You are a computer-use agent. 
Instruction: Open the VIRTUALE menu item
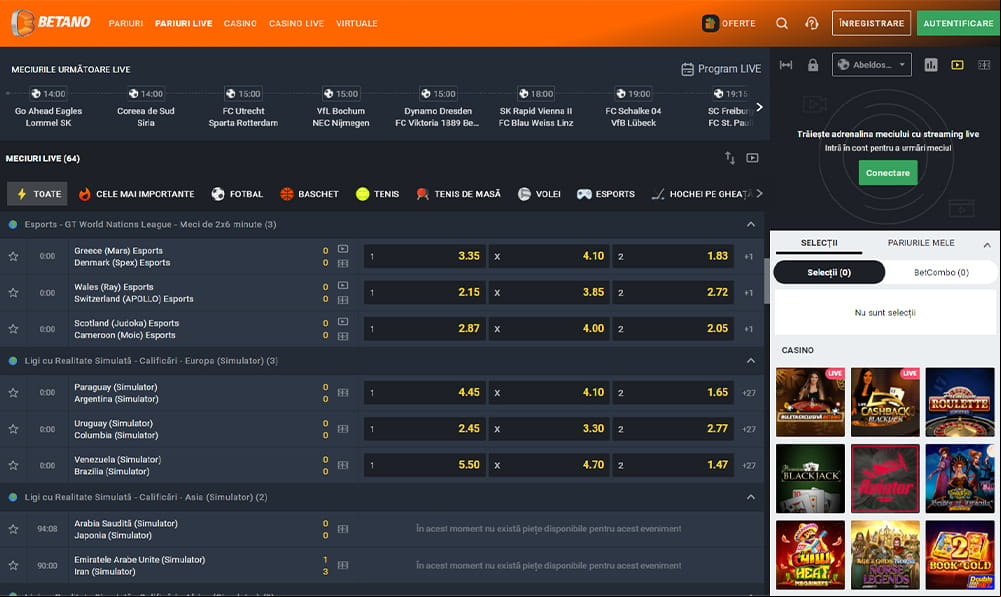coord(357,24)
